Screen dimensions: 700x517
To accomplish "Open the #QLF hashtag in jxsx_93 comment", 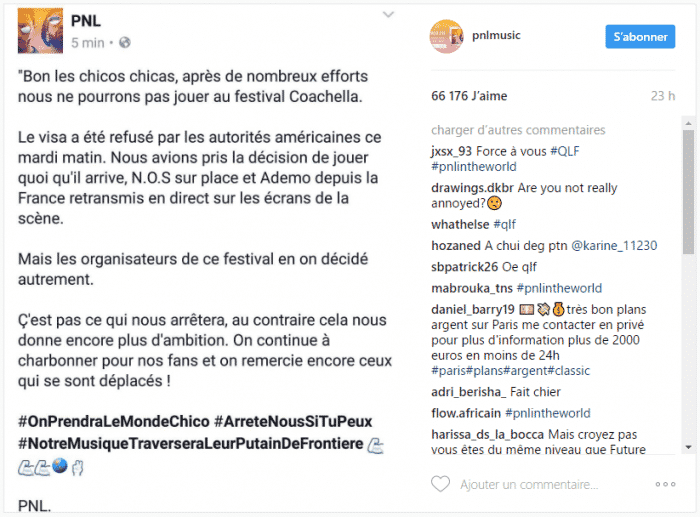I will coord(564,151).
